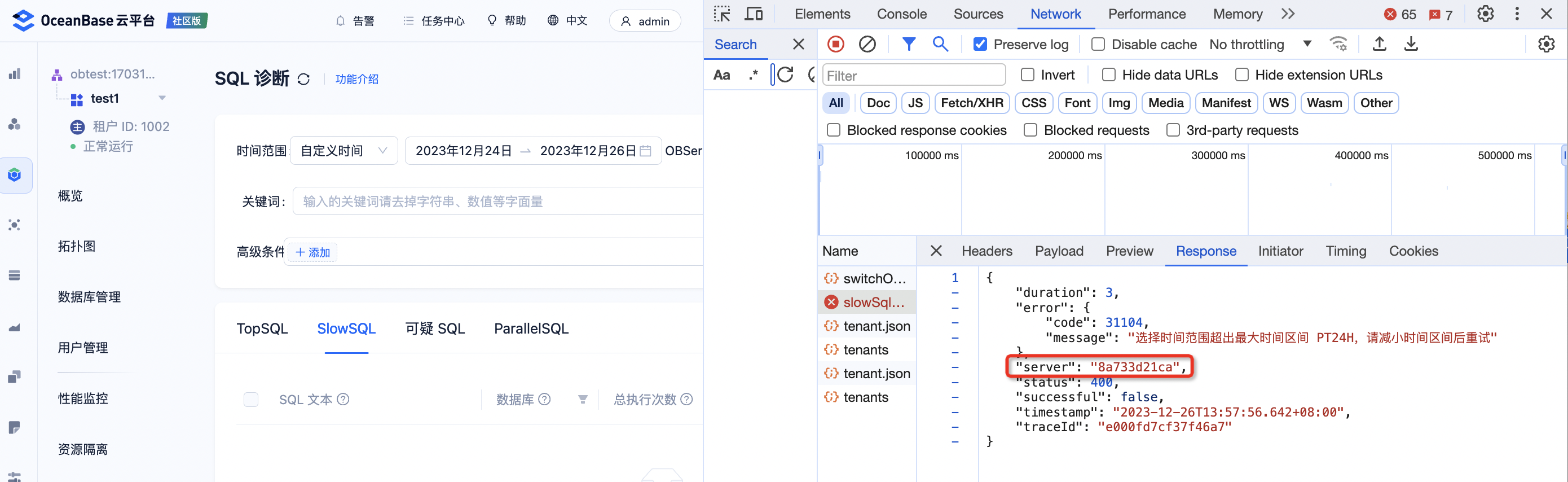Toggle the network filter funnel icon
Screen dimensions: 1568x482
coord(908,44)
